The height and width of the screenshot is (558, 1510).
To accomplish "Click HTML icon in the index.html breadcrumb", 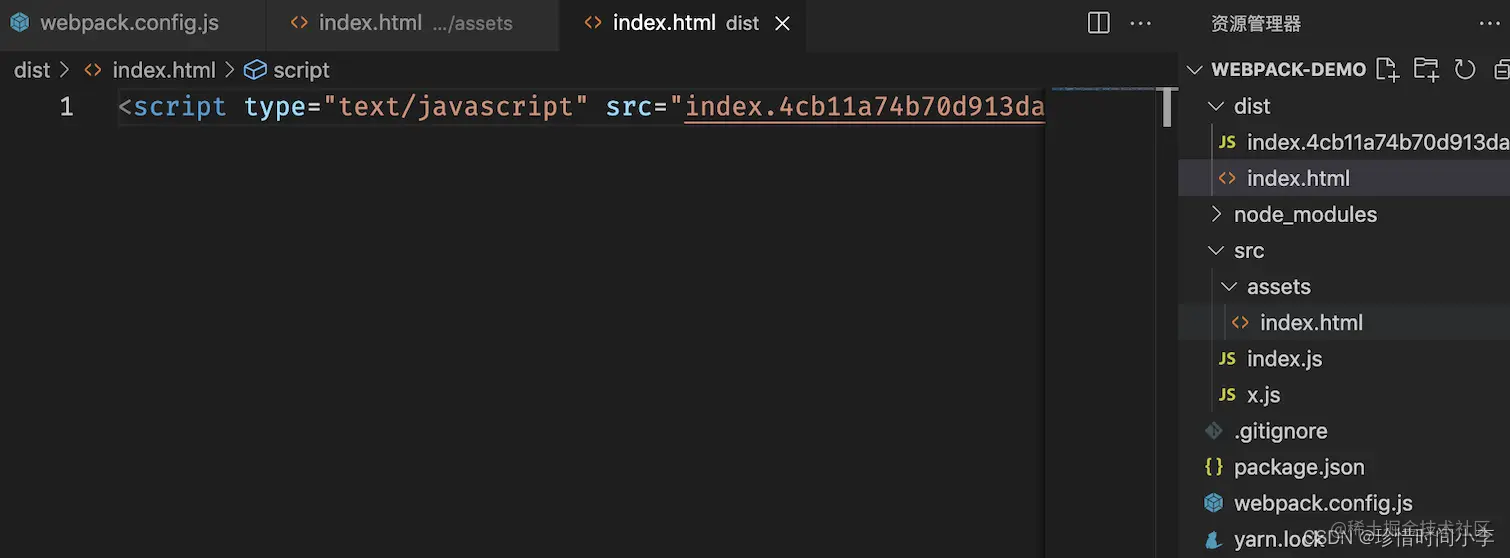I will pyautogui.click(x=93, y=70).
